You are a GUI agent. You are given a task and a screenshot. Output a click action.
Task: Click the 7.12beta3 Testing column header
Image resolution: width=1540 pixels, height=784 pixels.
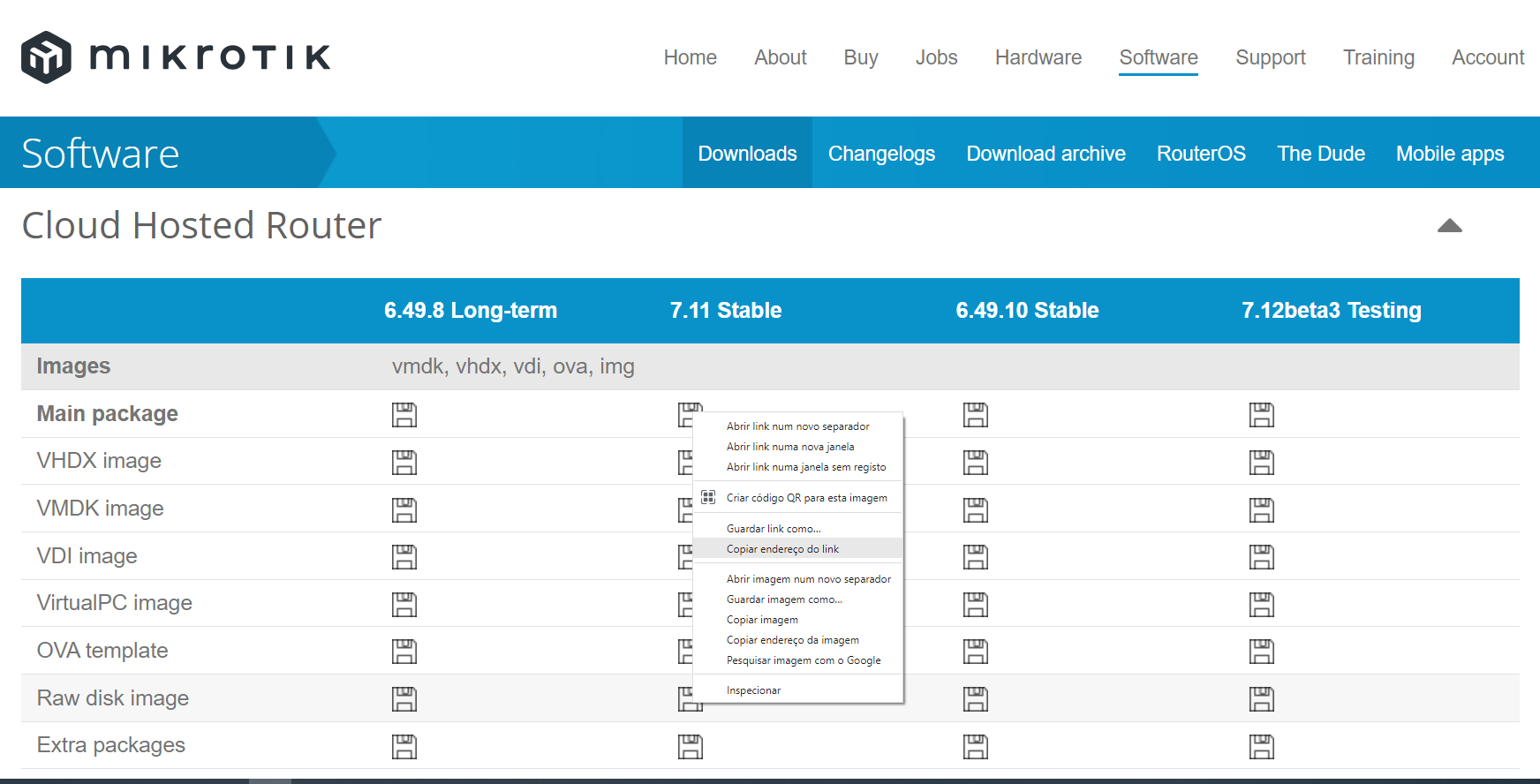coord(1332,311)
